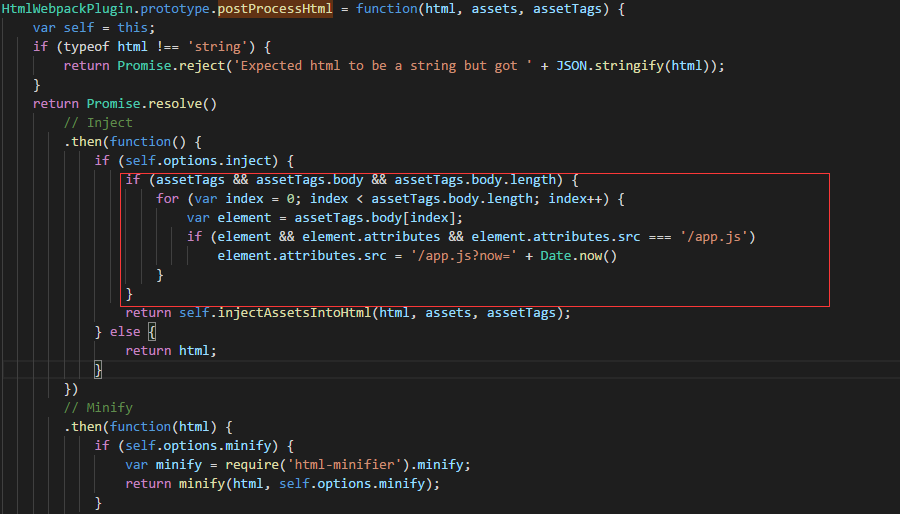Click the '// Inject' comment

pyautogui.click(x=98, y=122)
